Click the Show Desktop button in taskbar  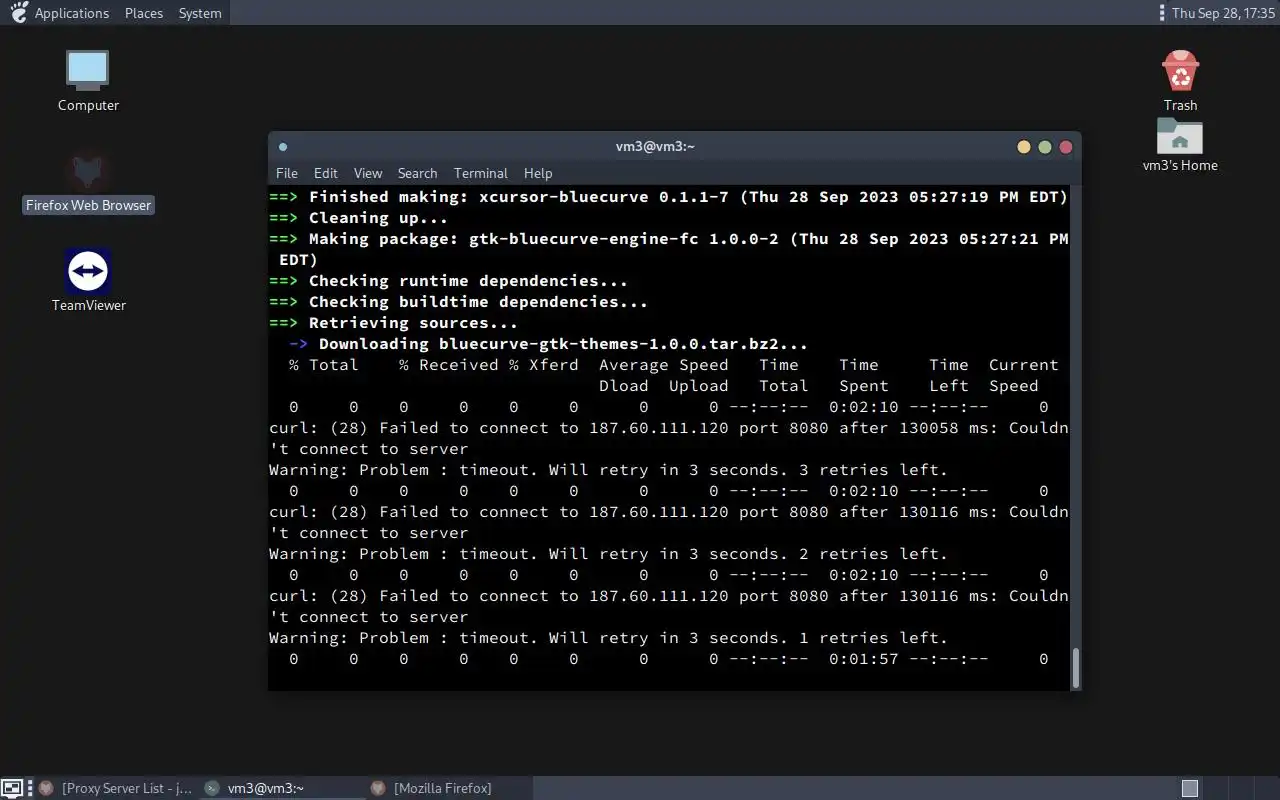pos(11,788)
